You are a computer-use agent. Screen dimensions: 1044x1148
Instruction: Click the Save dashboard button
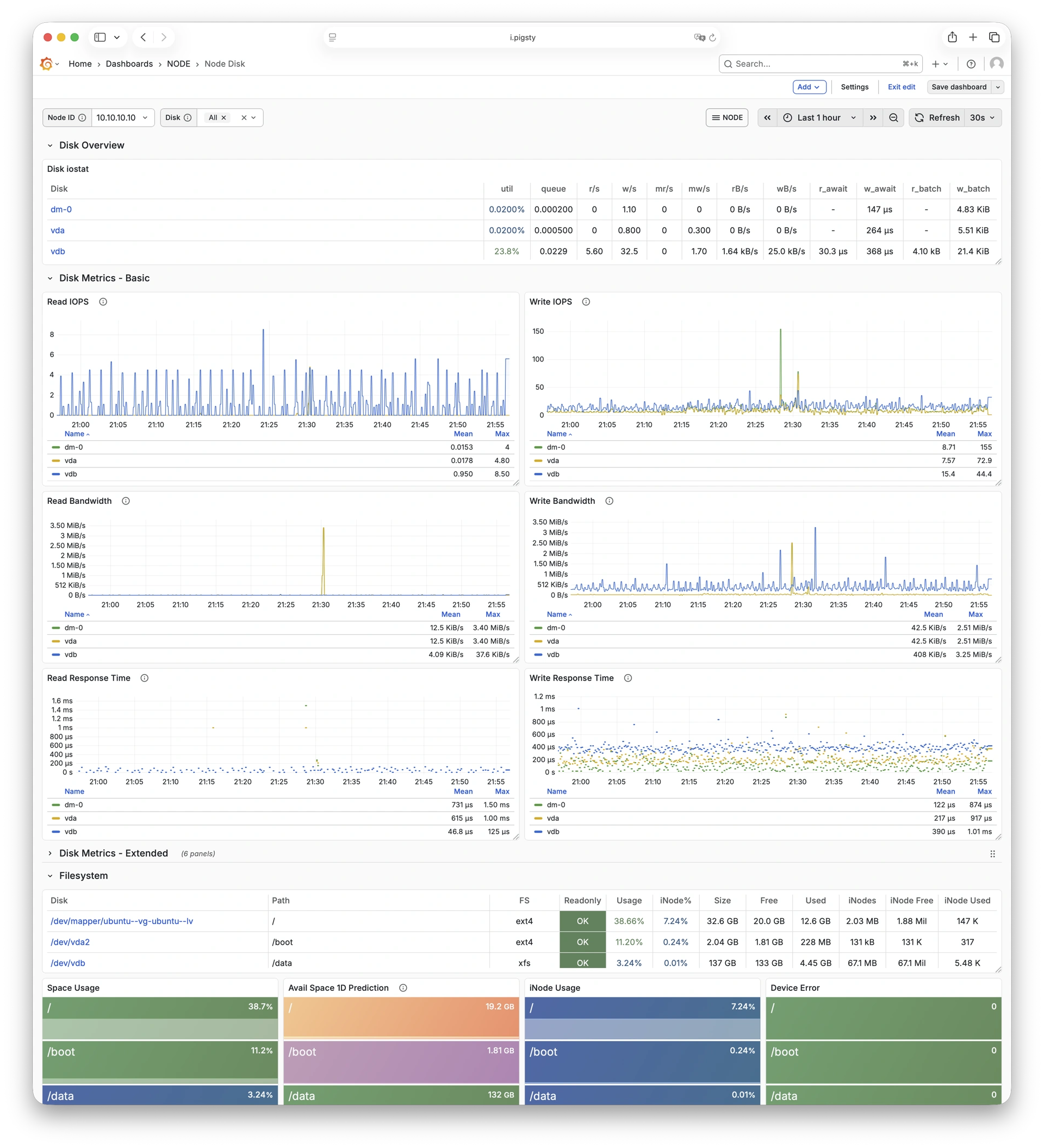(961, 86)
